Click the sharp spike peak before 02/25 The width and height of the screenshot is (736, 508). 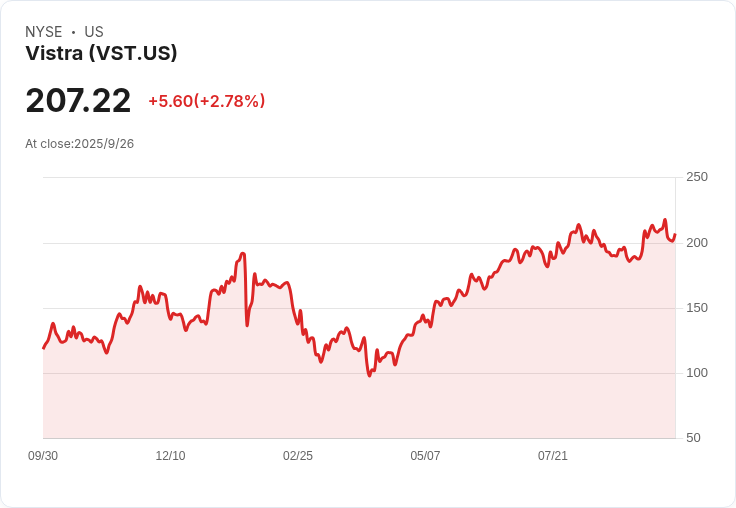click(x=243, y=254)
